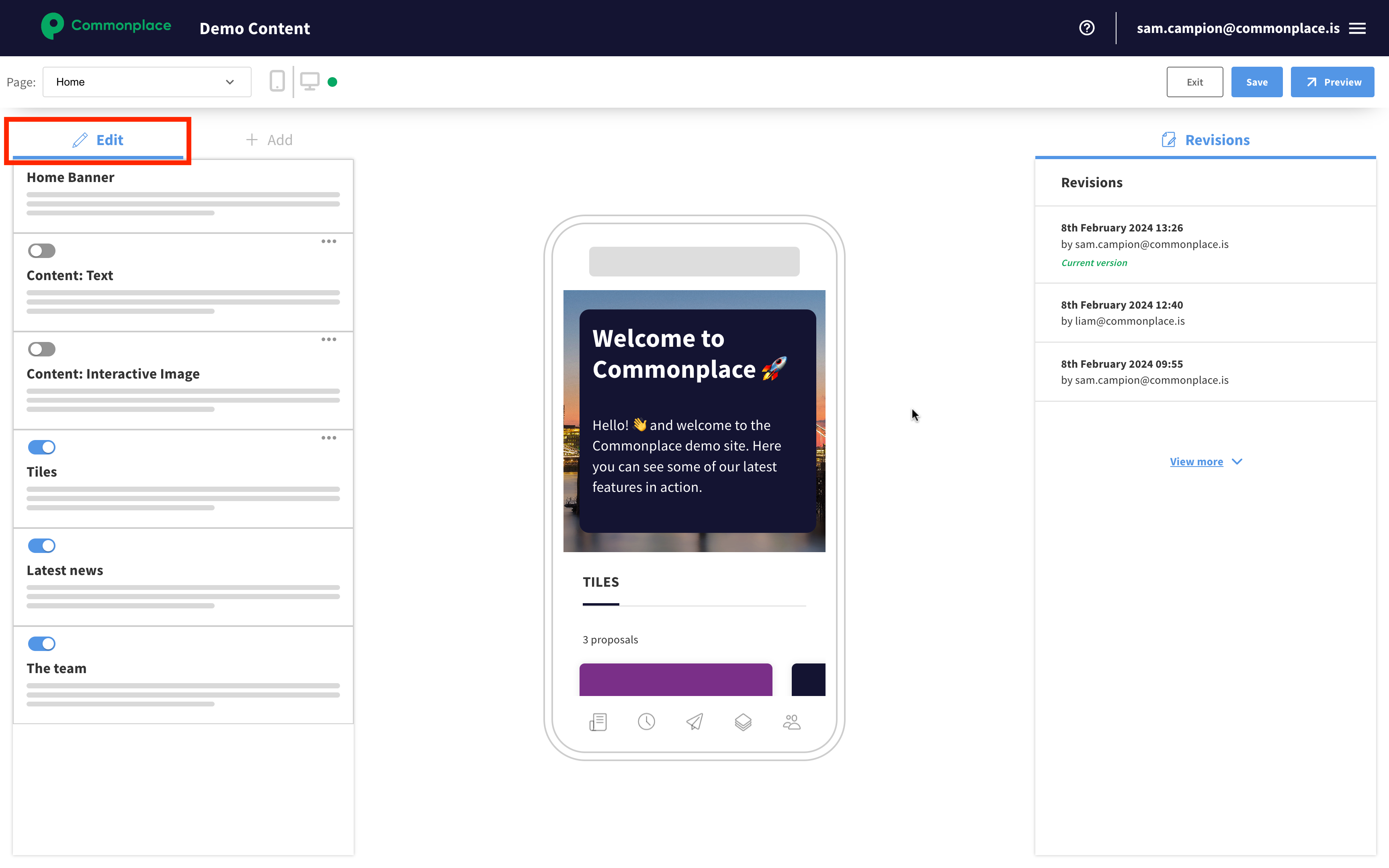The height and width of the screenshot is (868, 1389).
Task: Click the layers icon in phone preview
Action: point(743,722)
